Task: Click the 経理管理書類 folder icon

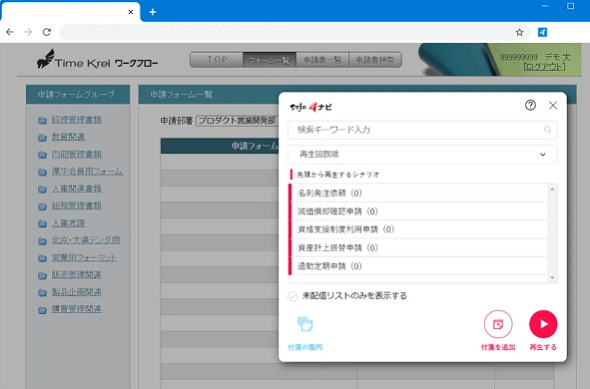Action: 42,120
